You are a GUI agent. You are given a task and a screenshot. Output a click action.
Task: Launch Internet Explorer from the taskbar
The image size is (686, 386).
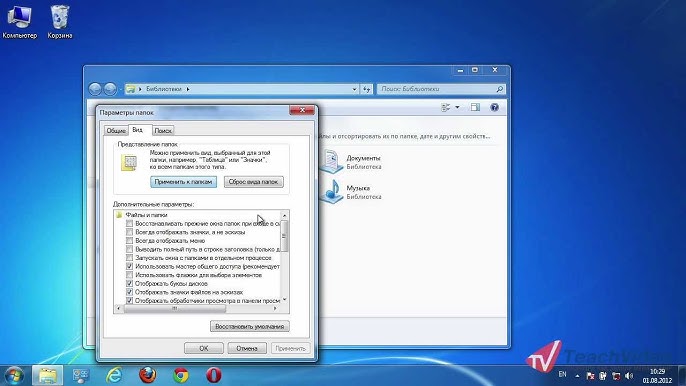[114, 375]
